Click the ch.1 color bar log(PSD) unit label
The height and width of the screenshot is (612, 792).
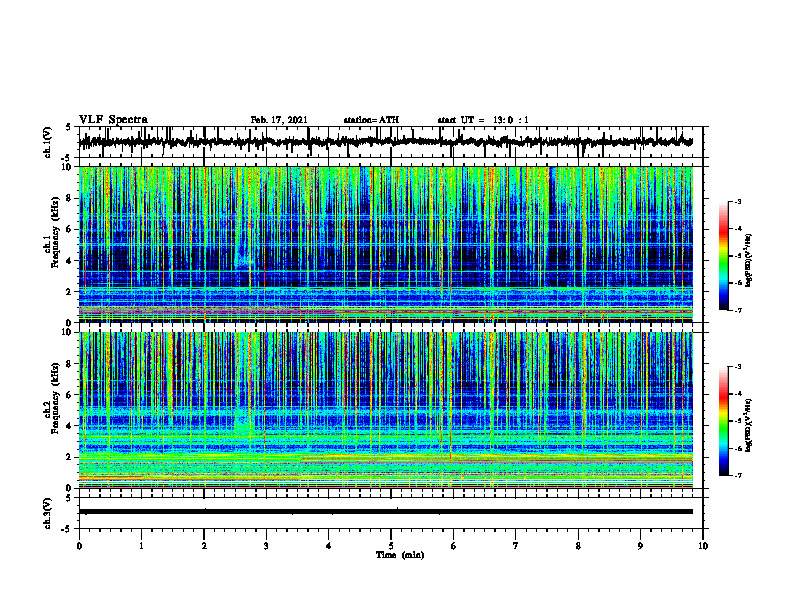749,260
